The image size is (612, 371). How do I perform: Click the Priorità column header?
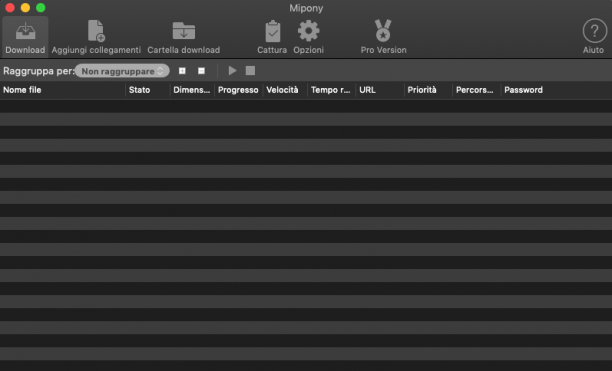(x=428, y=90)
